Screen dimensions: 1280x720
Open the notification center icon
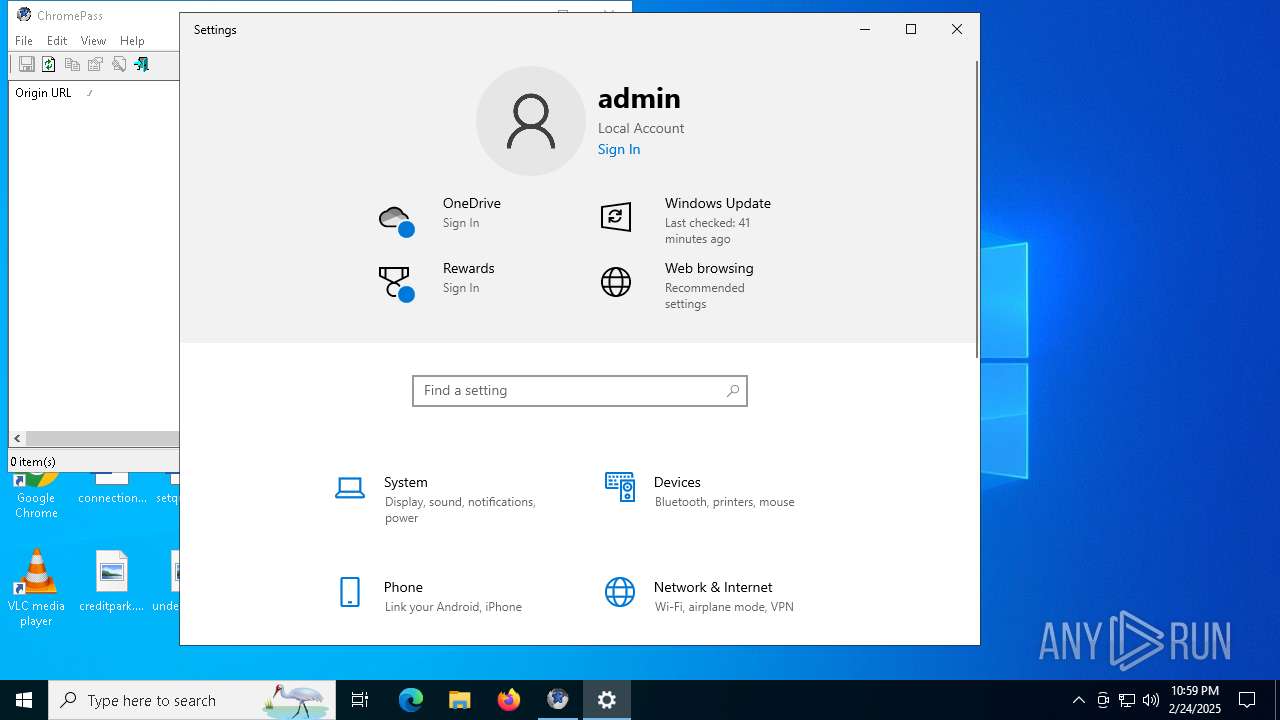[x=1247, y=700]
